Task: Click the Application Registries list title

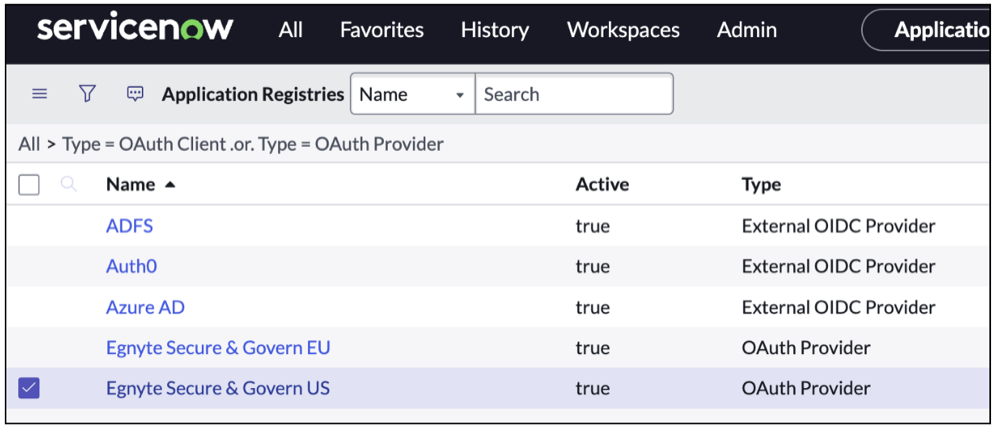Action: 253,94
